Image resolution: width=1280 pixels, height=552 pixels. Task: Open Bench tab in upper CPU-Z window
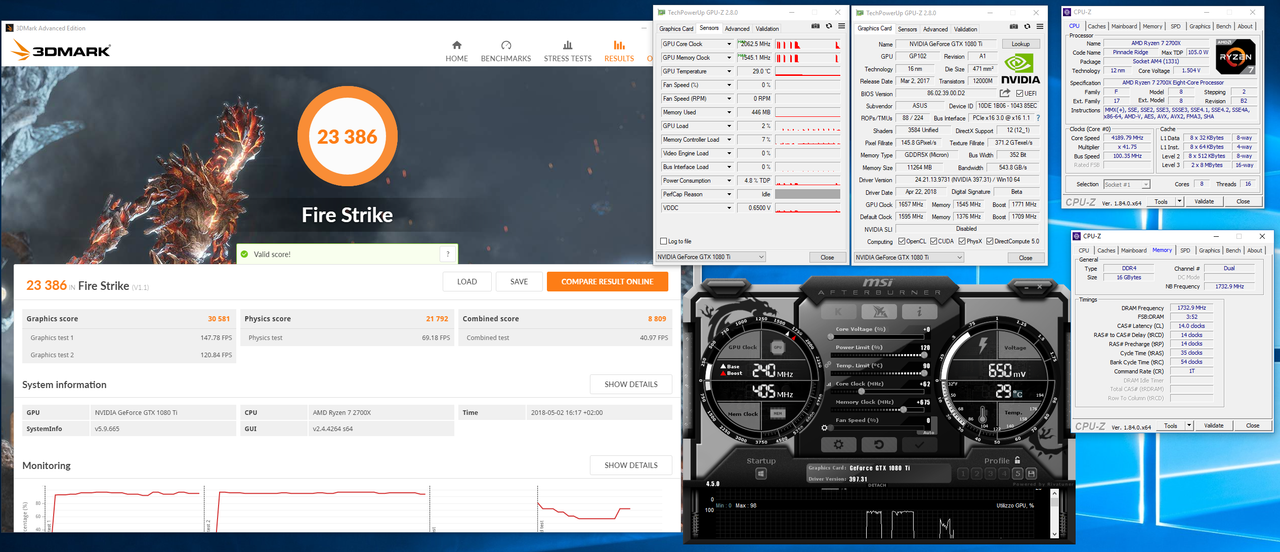click(1223, 26)
